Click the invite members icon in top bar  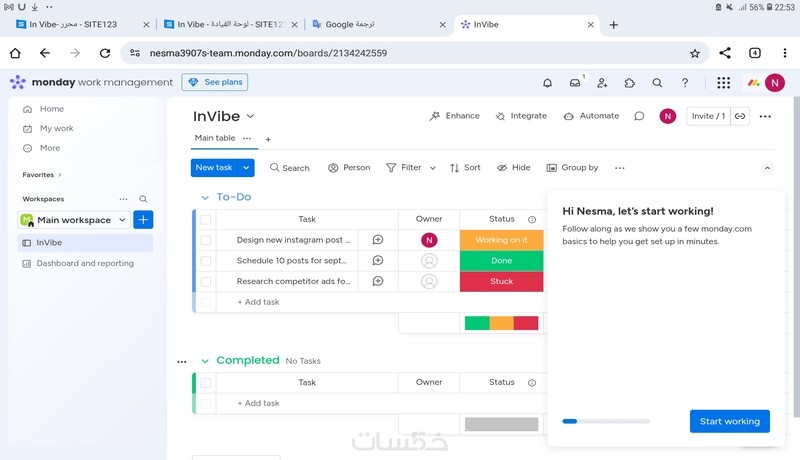click(602, 83)
